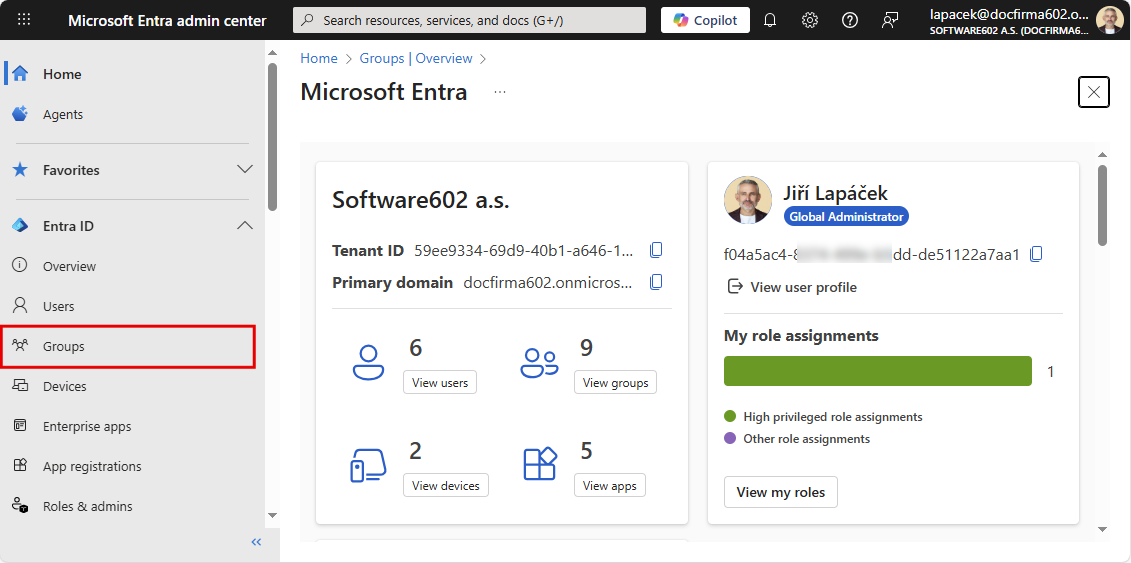Click the Tenant ID value text
The width and height of the screenshot is (1131, 563).
coord(524,251)
